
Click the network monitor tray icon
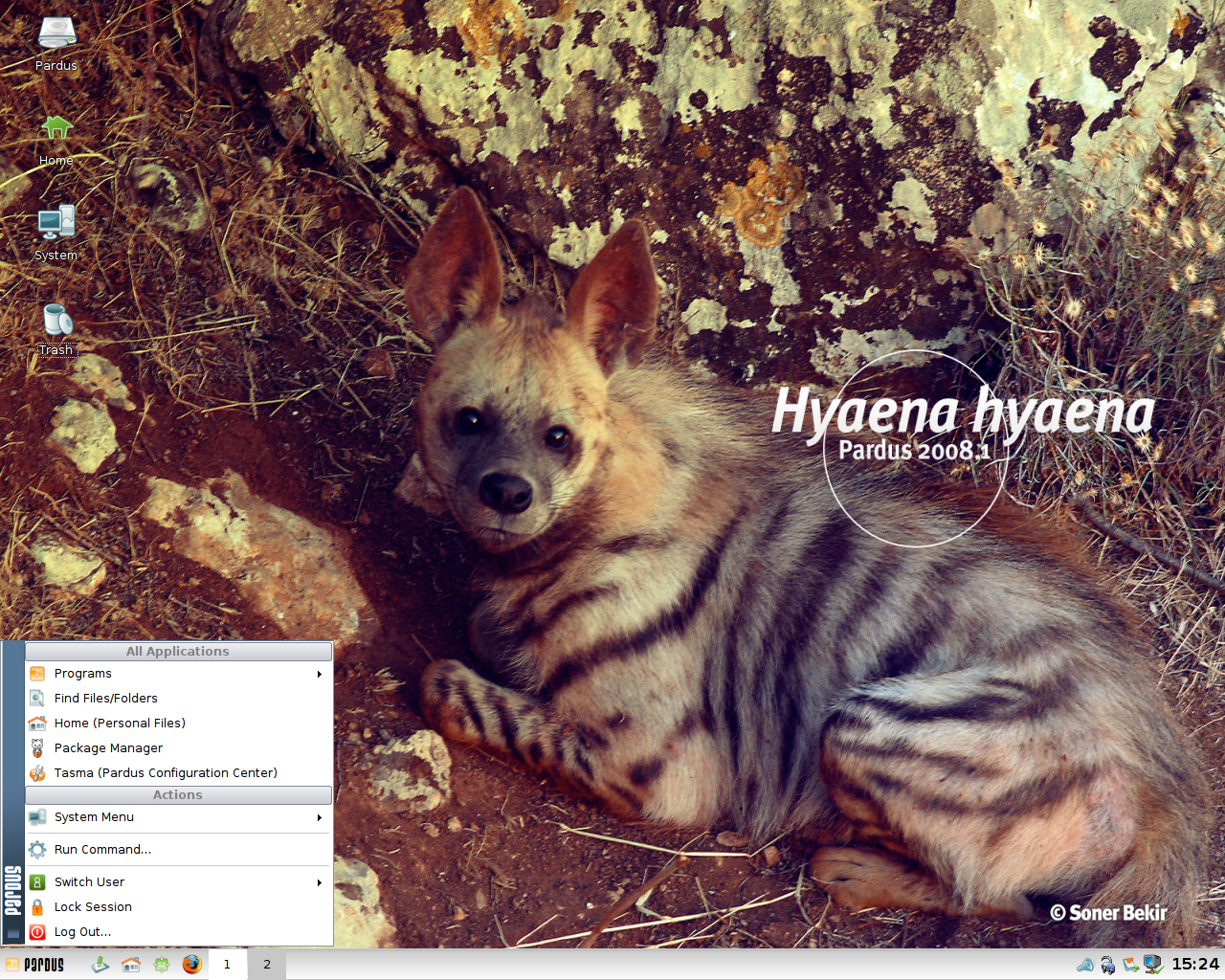(1153, 965)
